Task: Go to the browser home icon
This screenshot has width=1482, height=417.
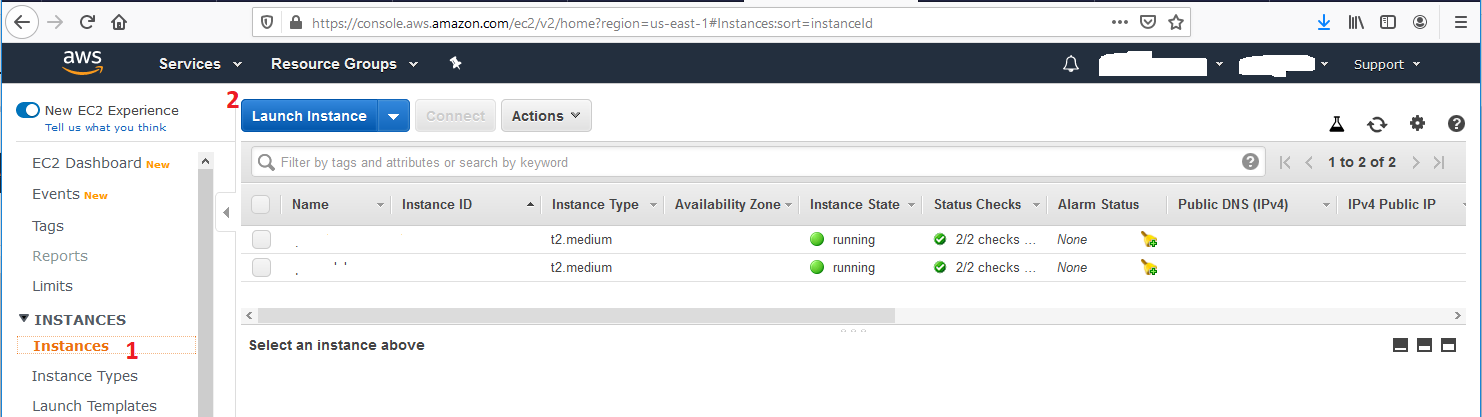Action: click(119, 21)
